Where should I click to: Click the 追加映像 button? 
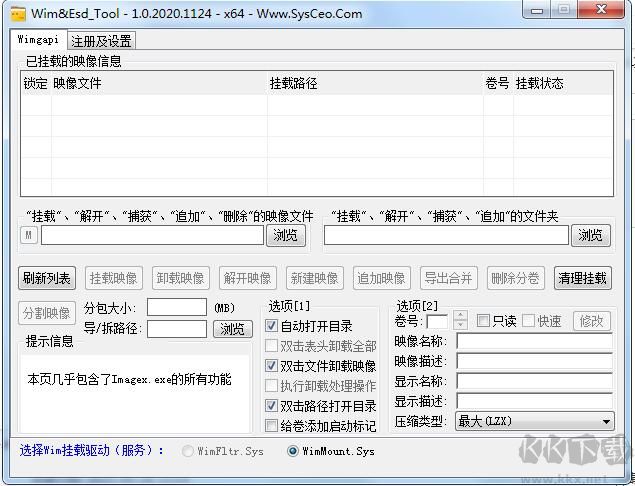click(381, 278)
